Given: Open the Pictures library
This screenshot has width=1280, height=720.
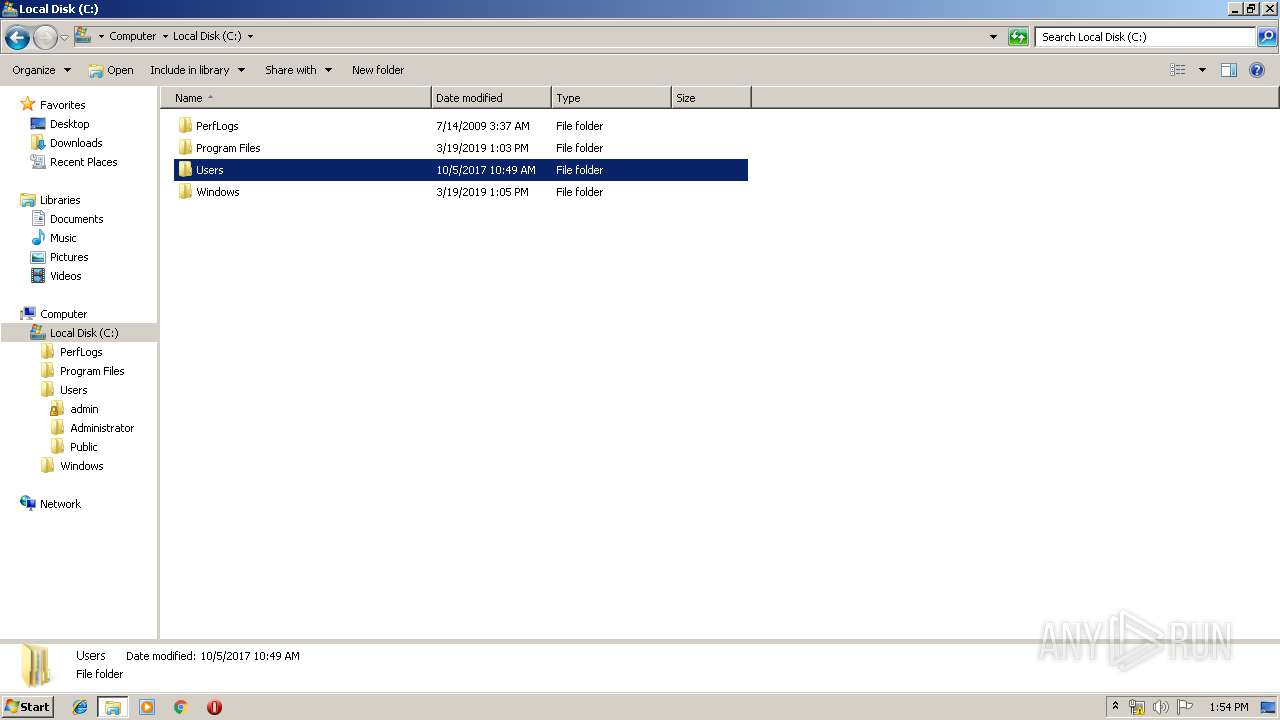Looking at the screenshot, I should tap(69, 257).
